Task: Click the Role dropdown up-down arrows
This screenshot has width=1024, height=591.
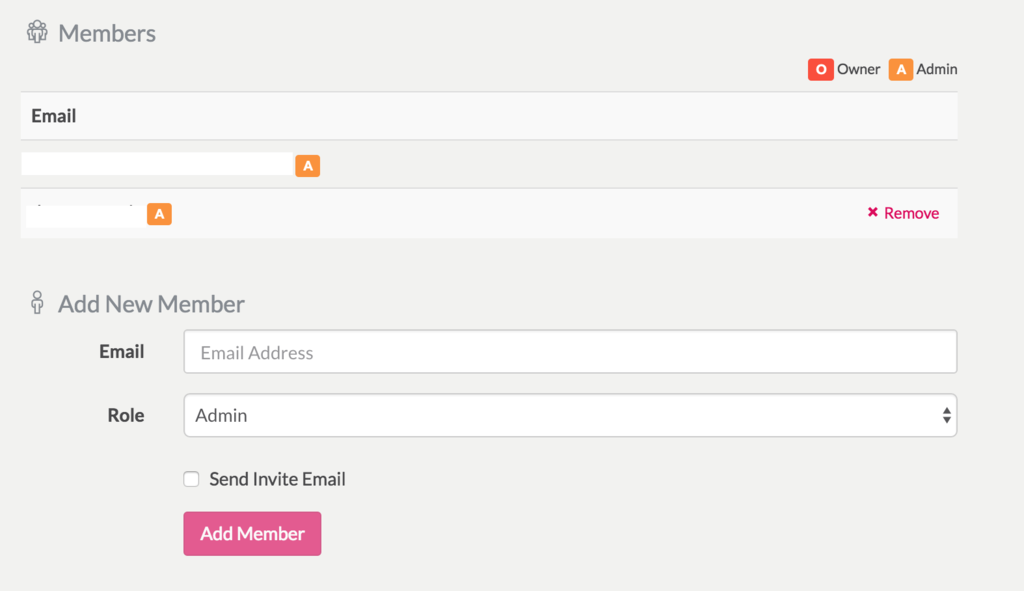Action: pyautogui.click(x=946, y=415)
